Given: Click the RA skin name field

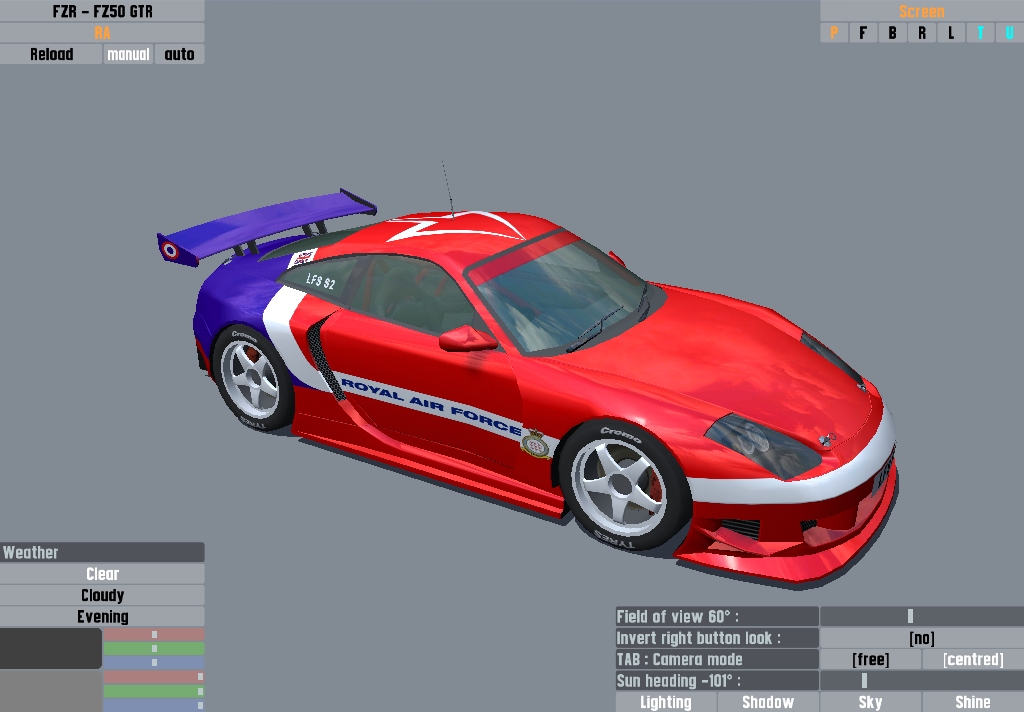Looking at the screenshot, I should point(102,33).
